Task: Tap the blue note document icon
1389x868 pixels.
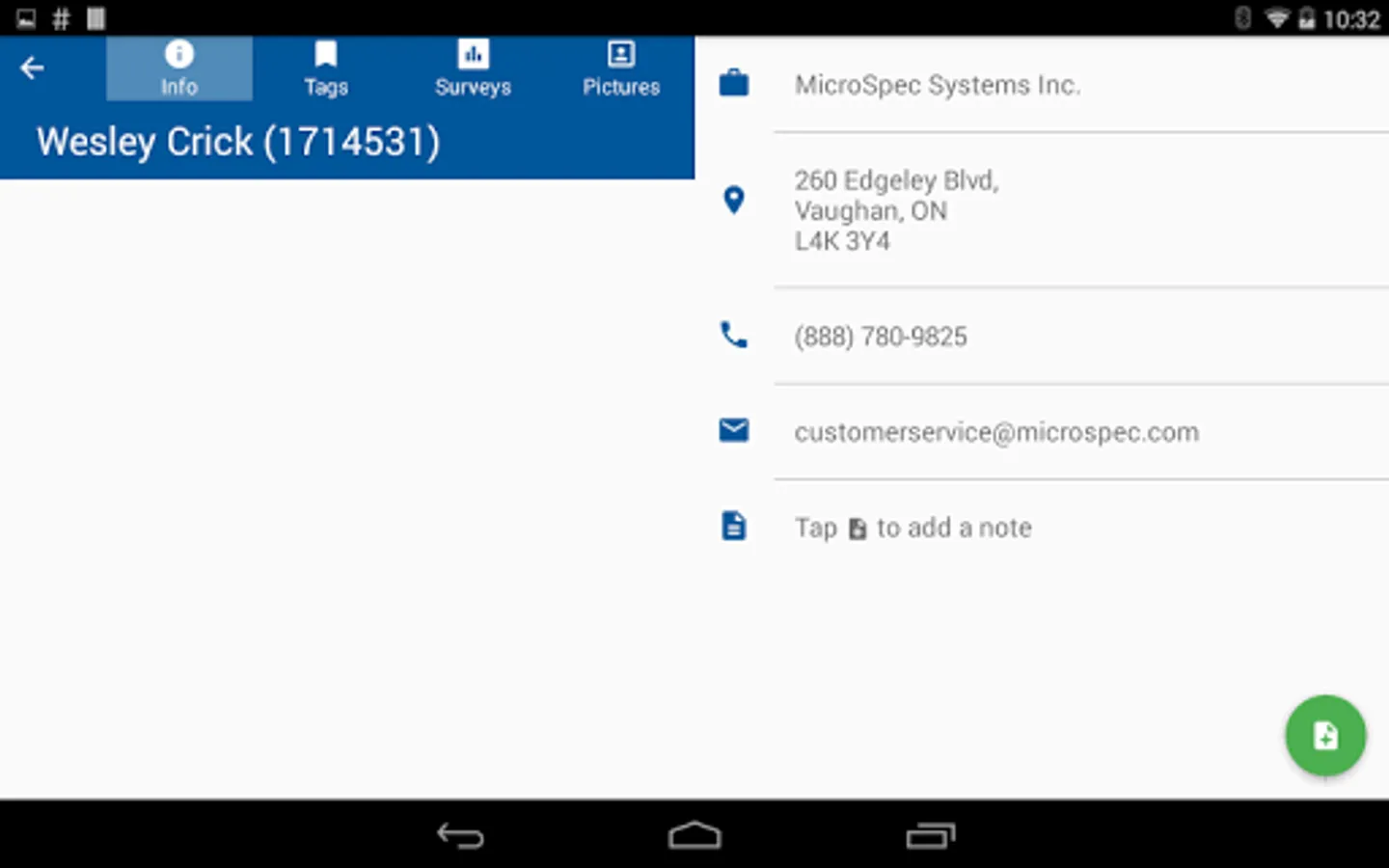Action: point(734,526)
